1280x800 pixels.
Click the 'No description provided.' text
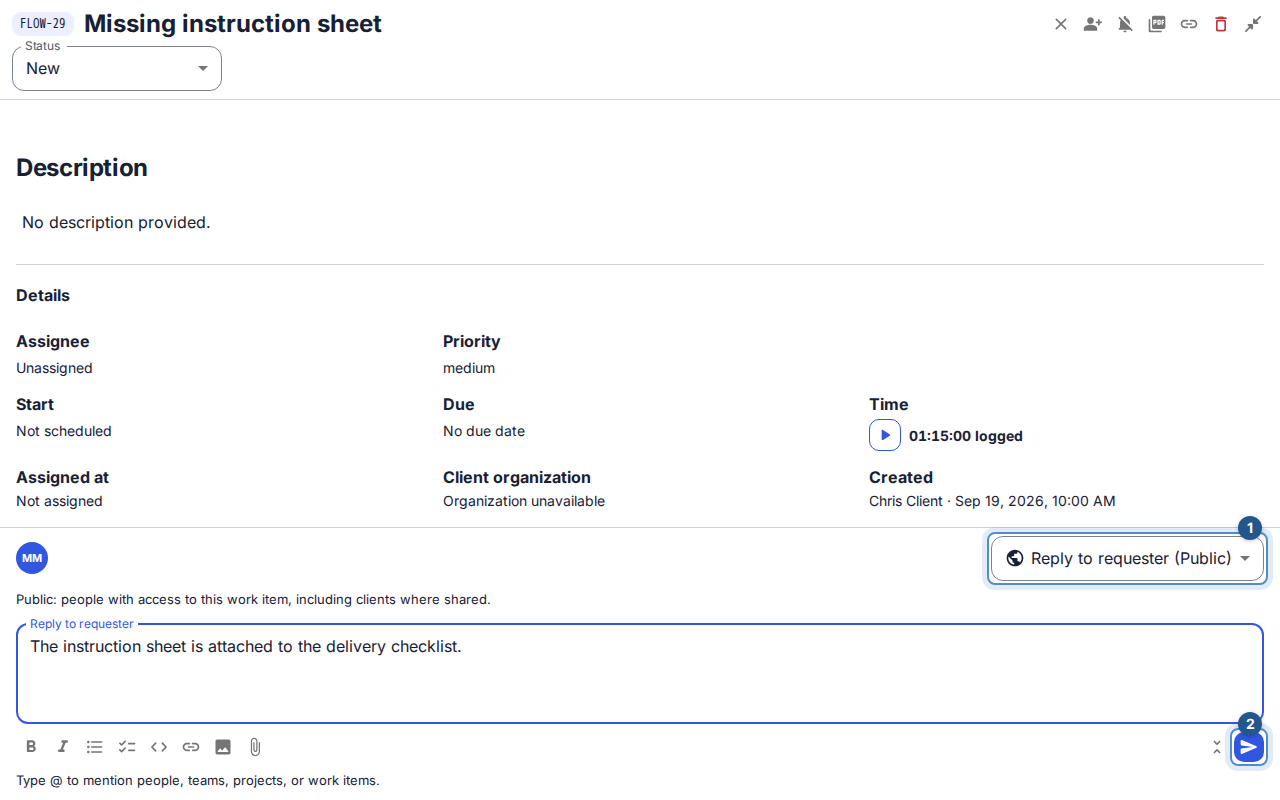point(116,222)
